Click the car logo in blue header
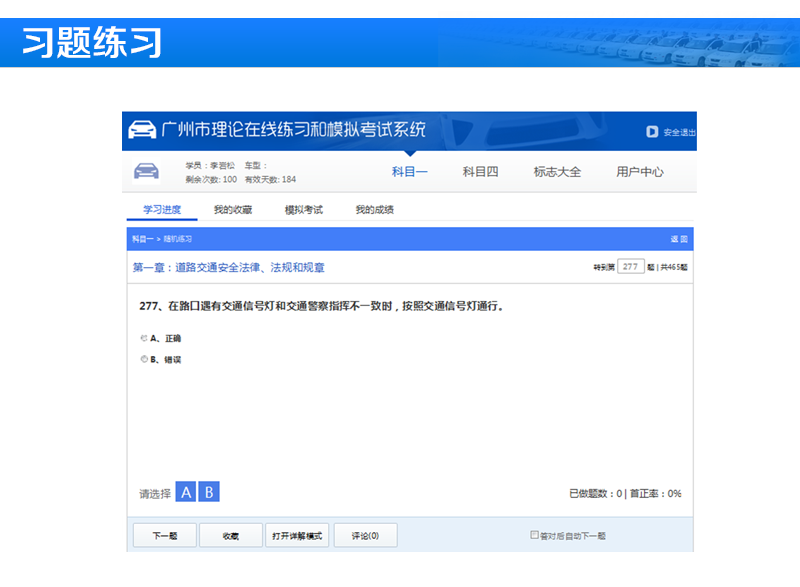This screenshot has height=587, width=800. click(x=143, y=130)
